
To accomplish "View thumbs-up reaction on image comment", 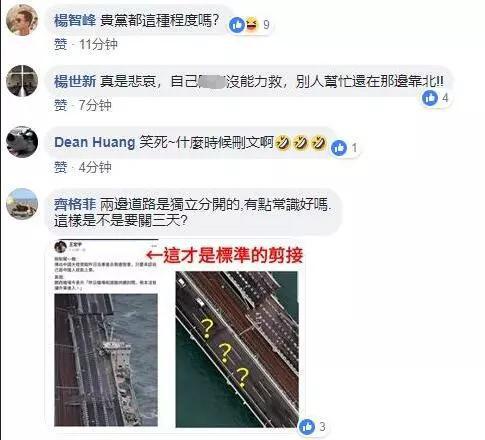I will click(307, 426).
